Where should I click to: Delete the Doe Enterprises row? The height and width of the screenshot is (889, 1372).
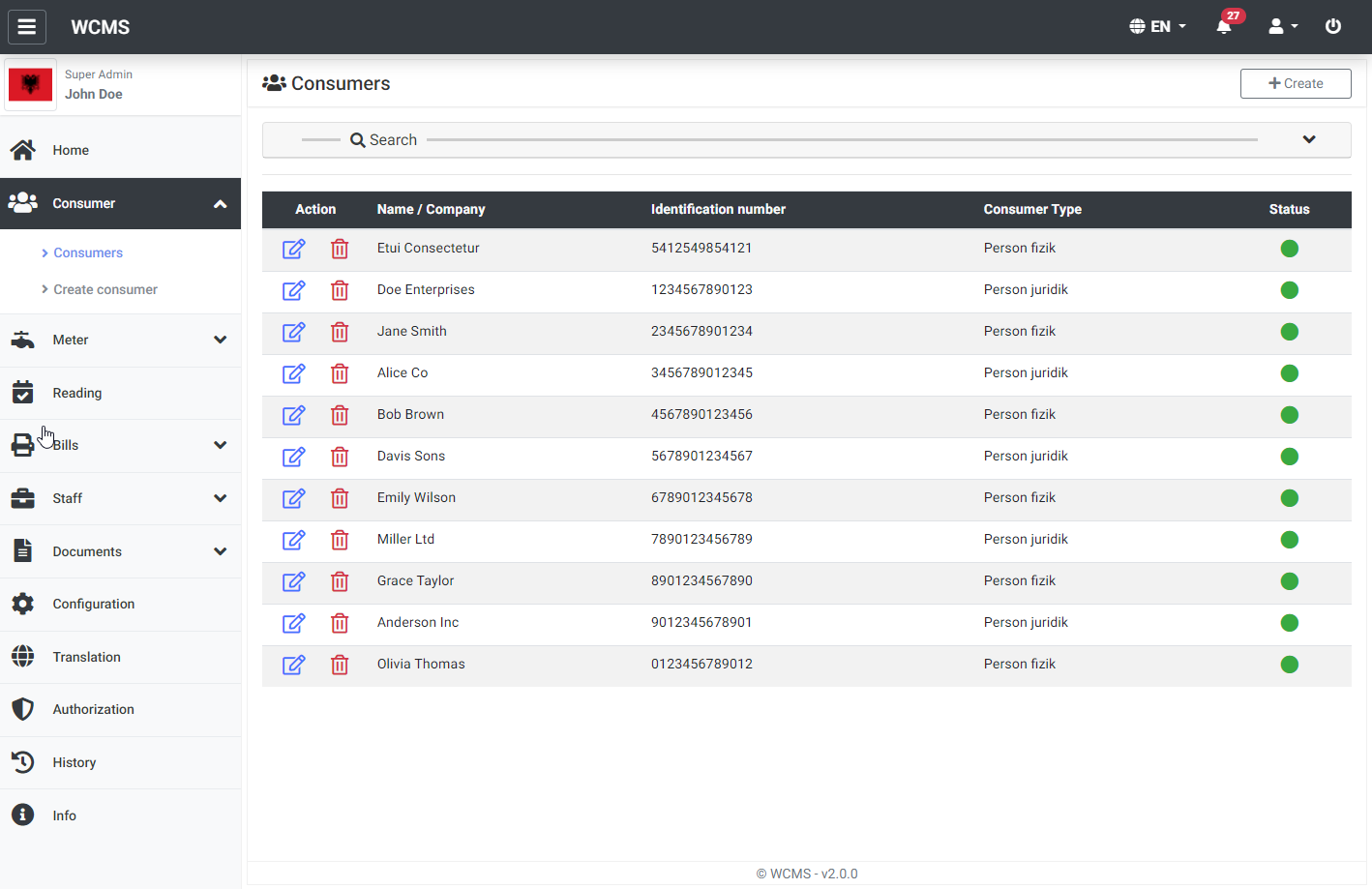340,290
